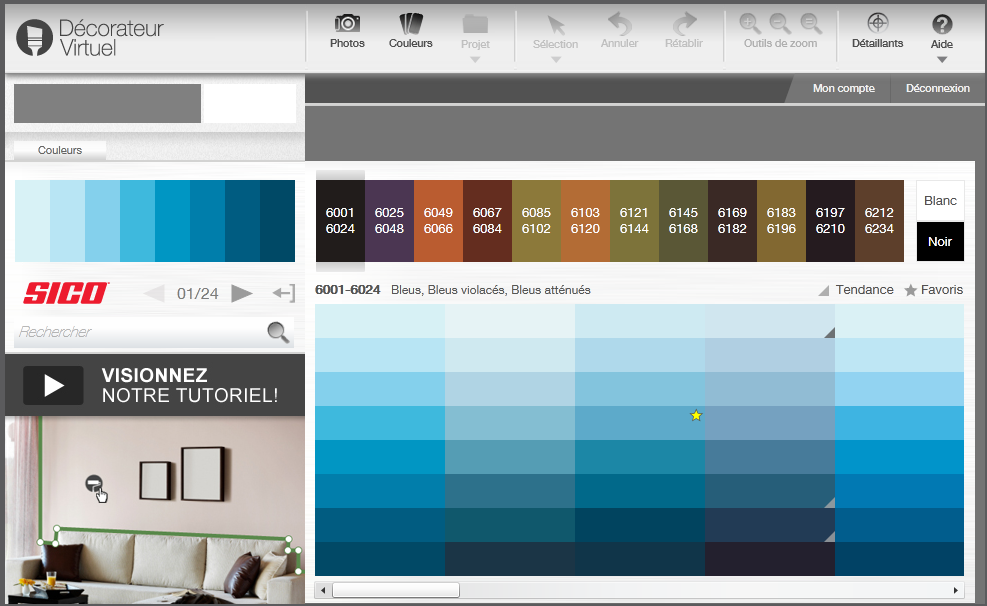Go to next color palette page
Screen dimensions: 987x606
pyautogui.click(x=242, y=293)
